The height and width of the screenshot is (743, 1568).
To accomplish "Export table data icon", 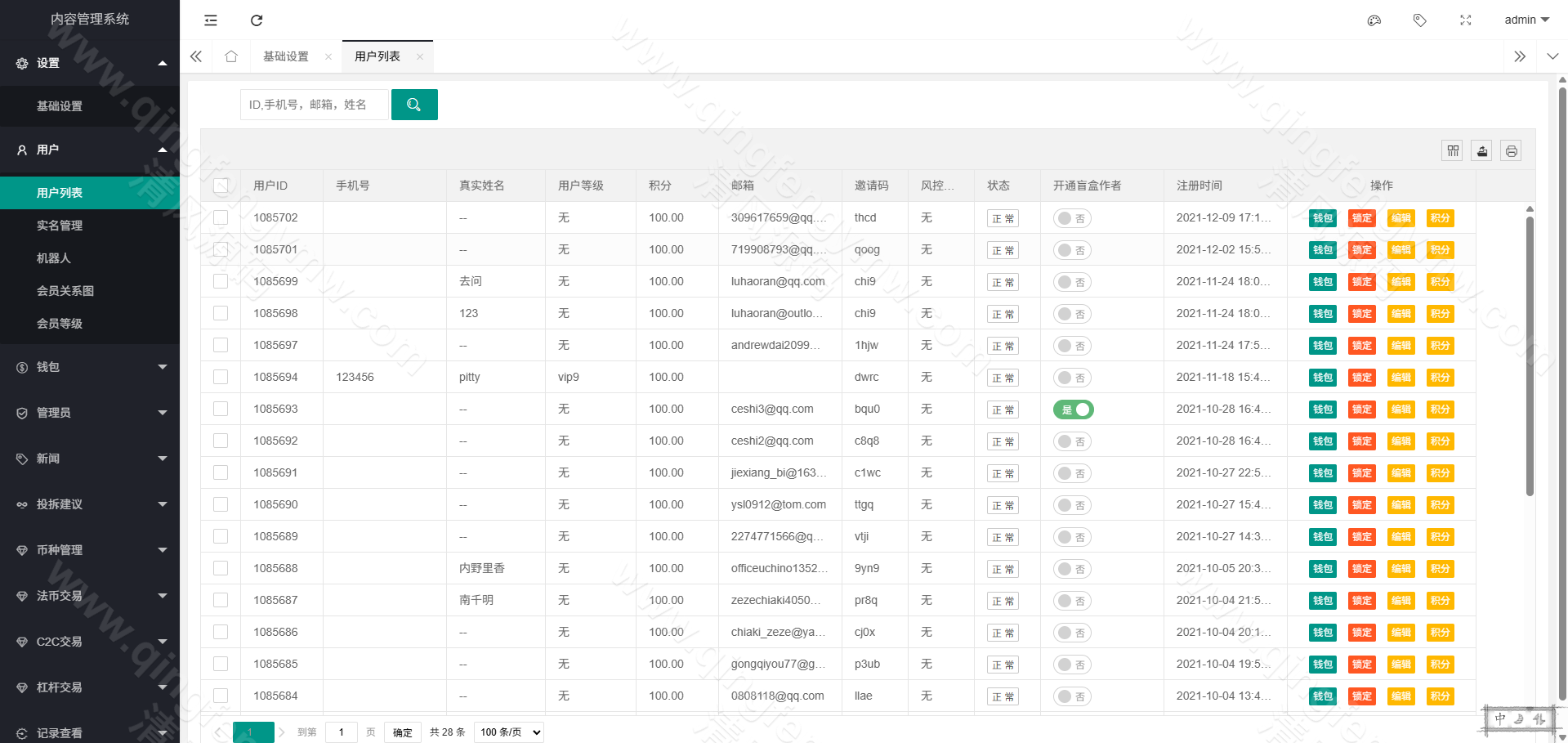I will point(1482,150).
